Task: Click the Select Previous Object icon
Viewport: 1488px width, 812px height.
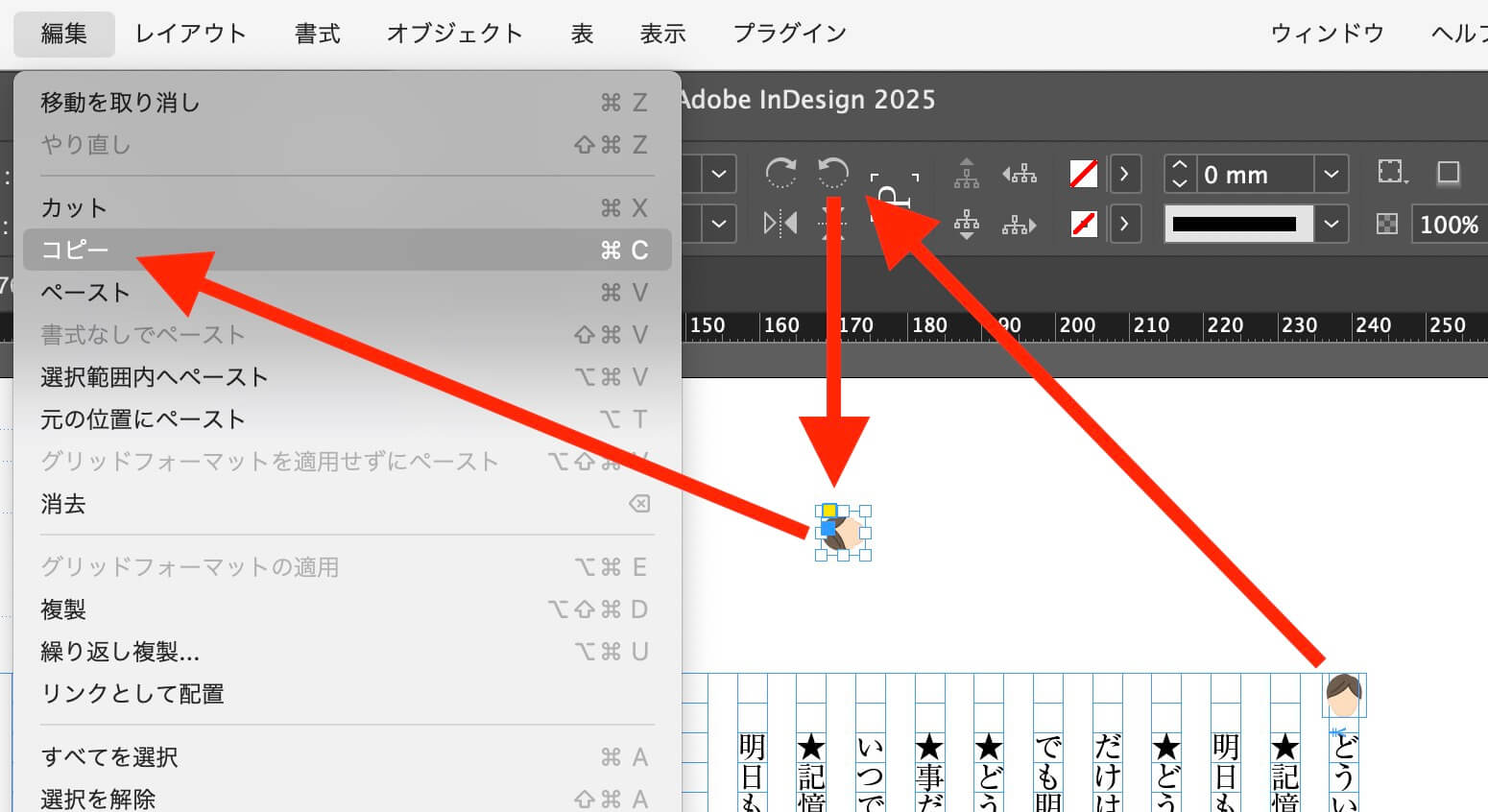Action: click(1020, 174)
